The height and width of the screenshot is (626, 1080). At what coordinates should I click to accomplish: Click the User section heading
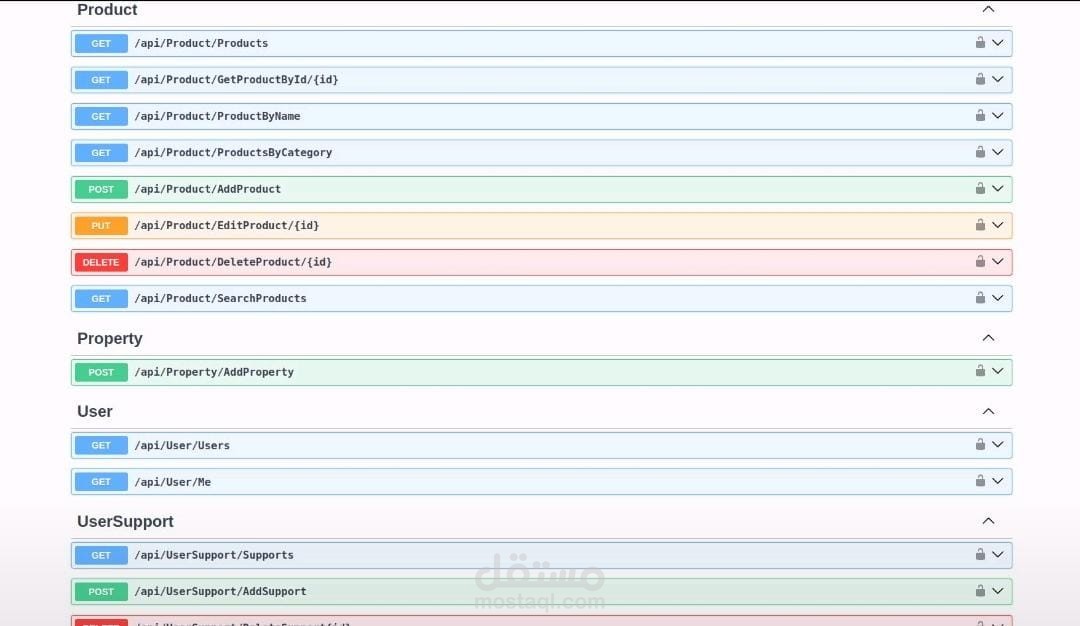tap(94, 411)
